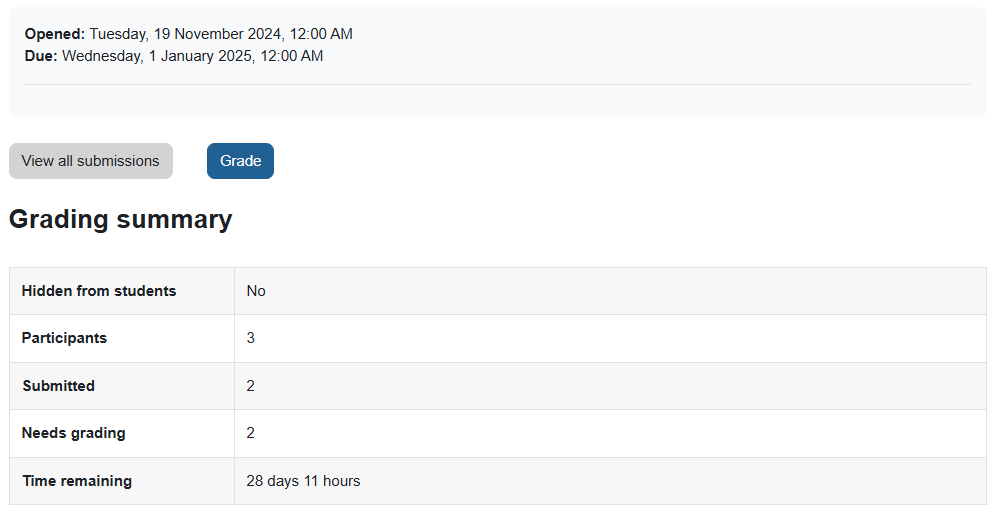The image size is (999, 519).
Task: Click the Hidden from students row label
Action: click(x=99, y=291)
